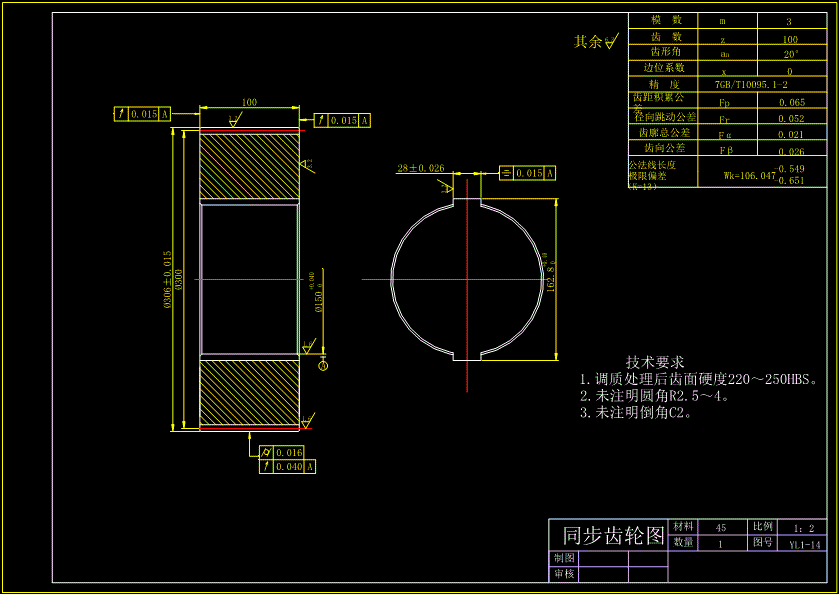
Task: Select the Ø300 diameter dimension
Action: pyautogui.click(x=179, y=279)
